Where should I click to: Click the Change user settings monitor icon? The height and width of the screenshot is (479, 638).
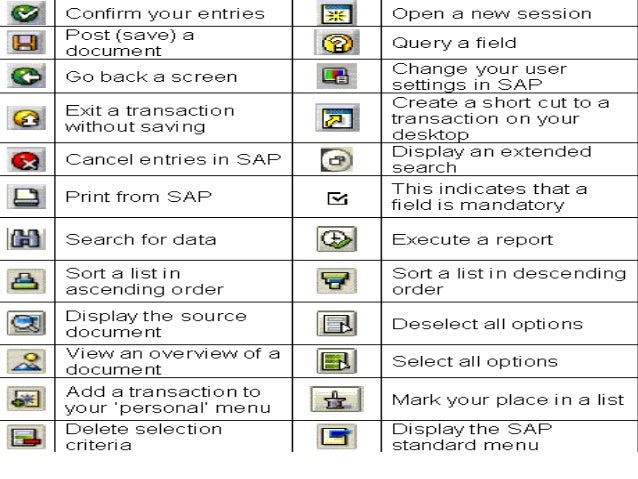(336, 76)
